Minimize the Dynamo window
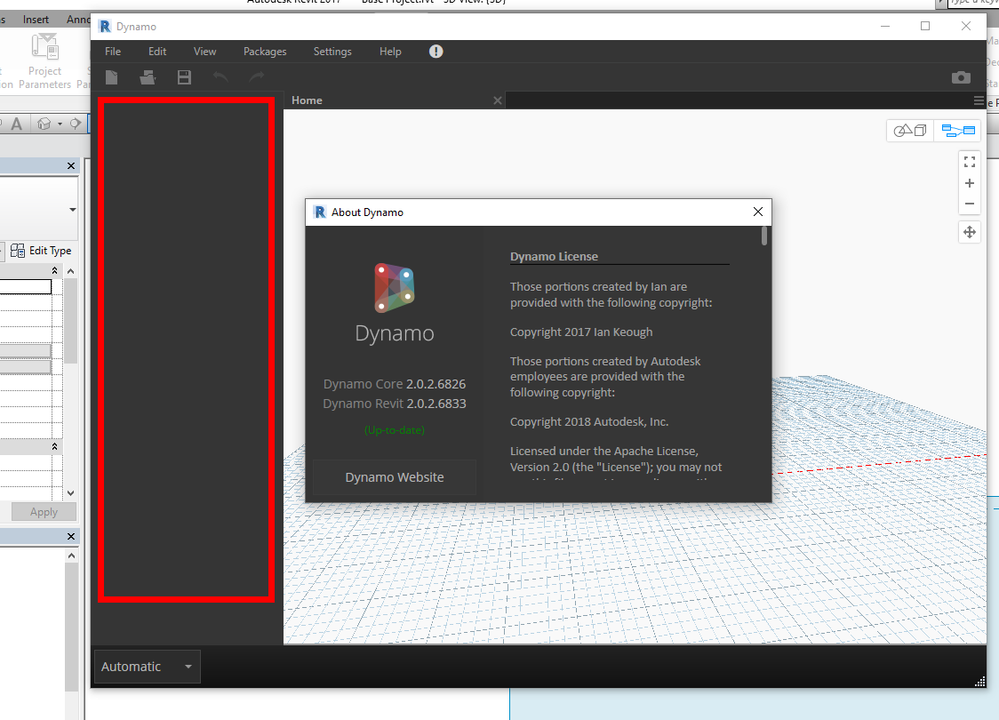The width and height of the screenshot is (999, 720). tap(885, 26)
